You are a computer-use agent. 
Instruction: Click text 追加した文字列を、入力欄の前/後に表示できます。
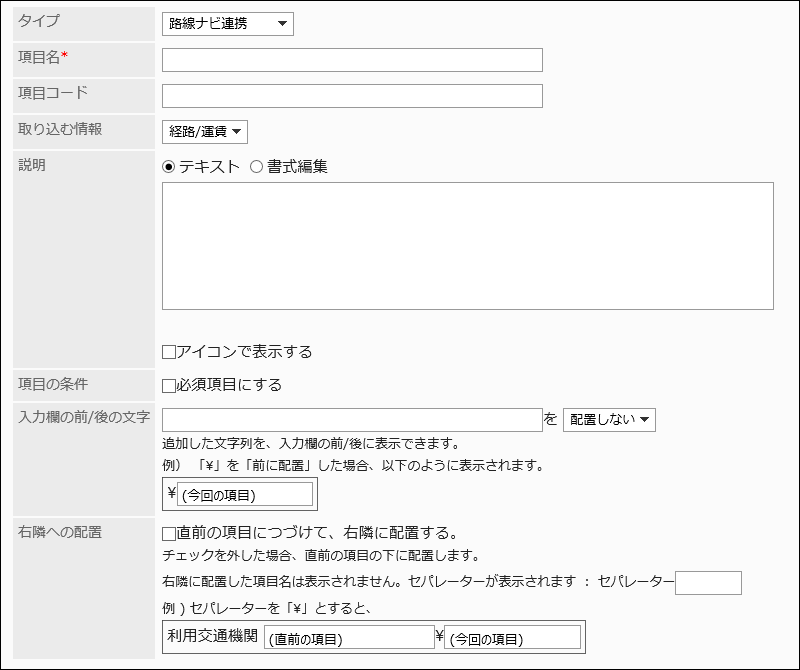[312, 443]
